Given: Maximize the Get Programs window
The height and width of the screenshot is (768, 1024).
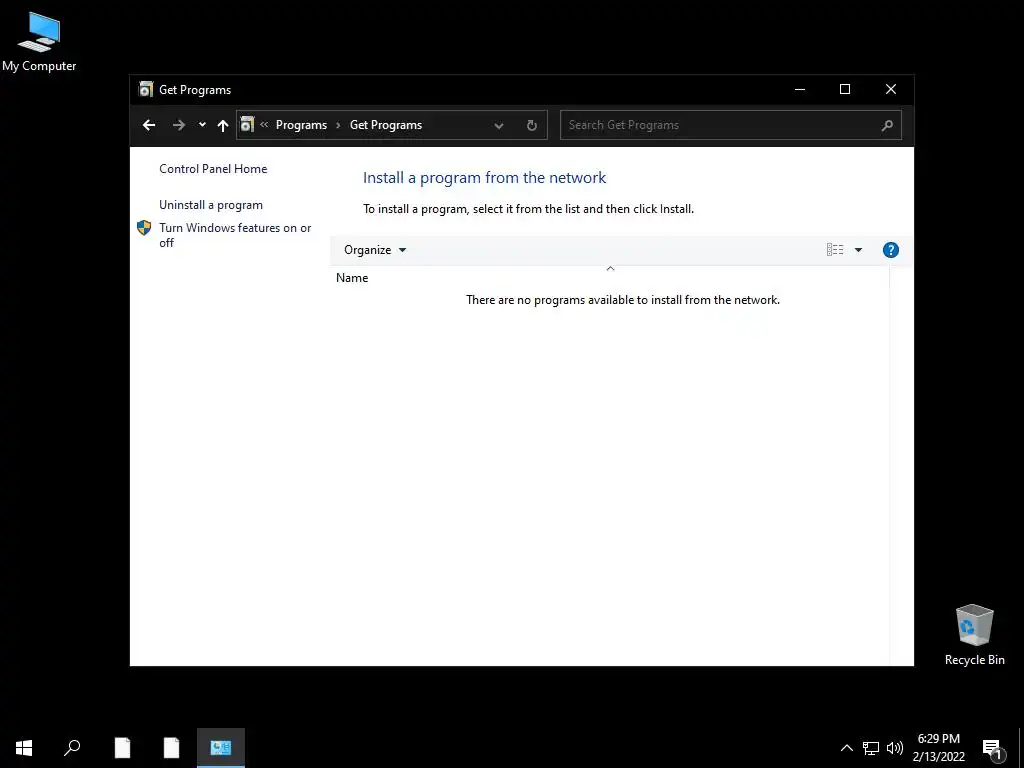Looking at the screenshot, I should [845, 89].
